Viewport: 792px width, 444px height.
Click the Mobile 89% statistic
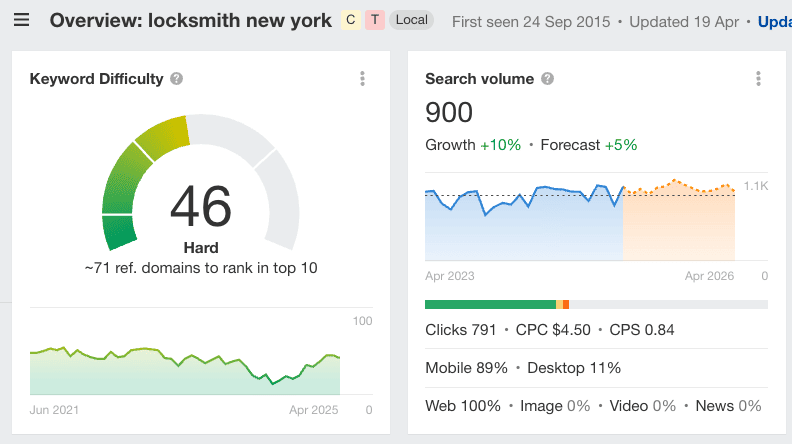[x=466, y=368]
